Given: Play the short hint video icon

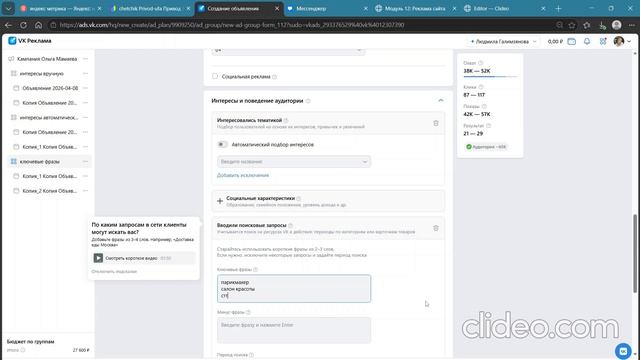Looking at the screenshot, I should [98, 258].
